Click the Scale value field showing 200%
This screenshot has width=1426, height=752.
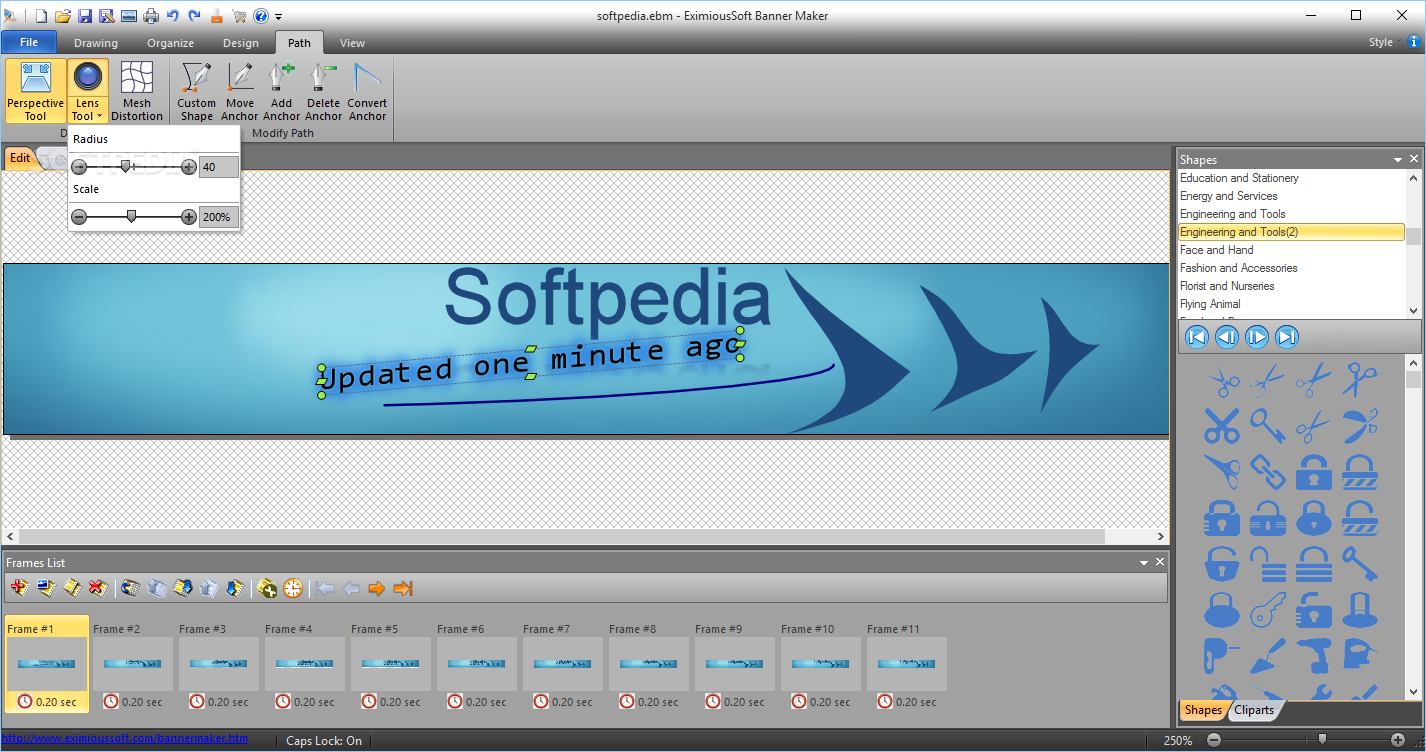[219, 217]
